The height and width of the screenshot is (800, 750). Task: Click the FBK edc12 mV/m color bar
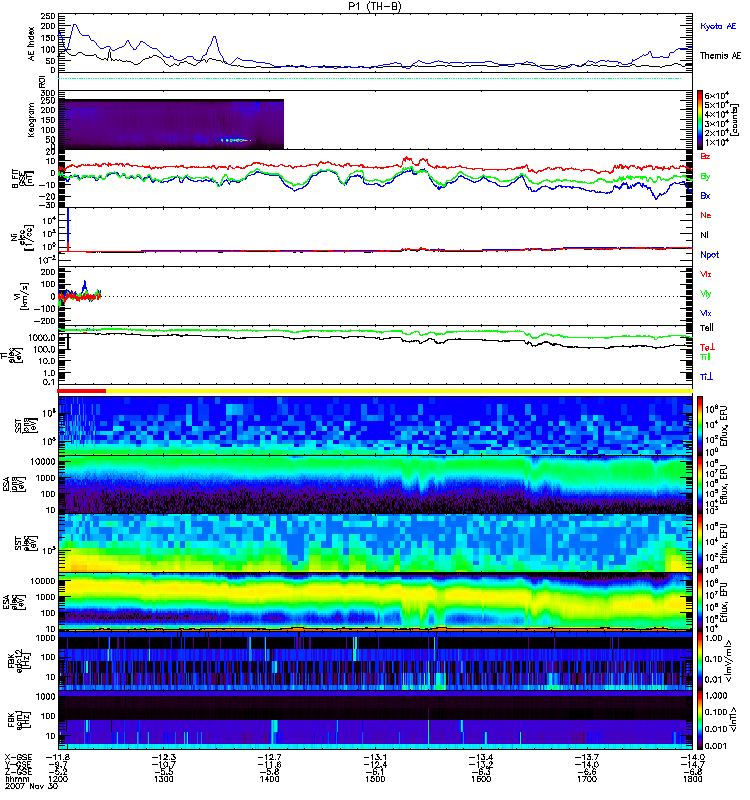click(700, 661)
